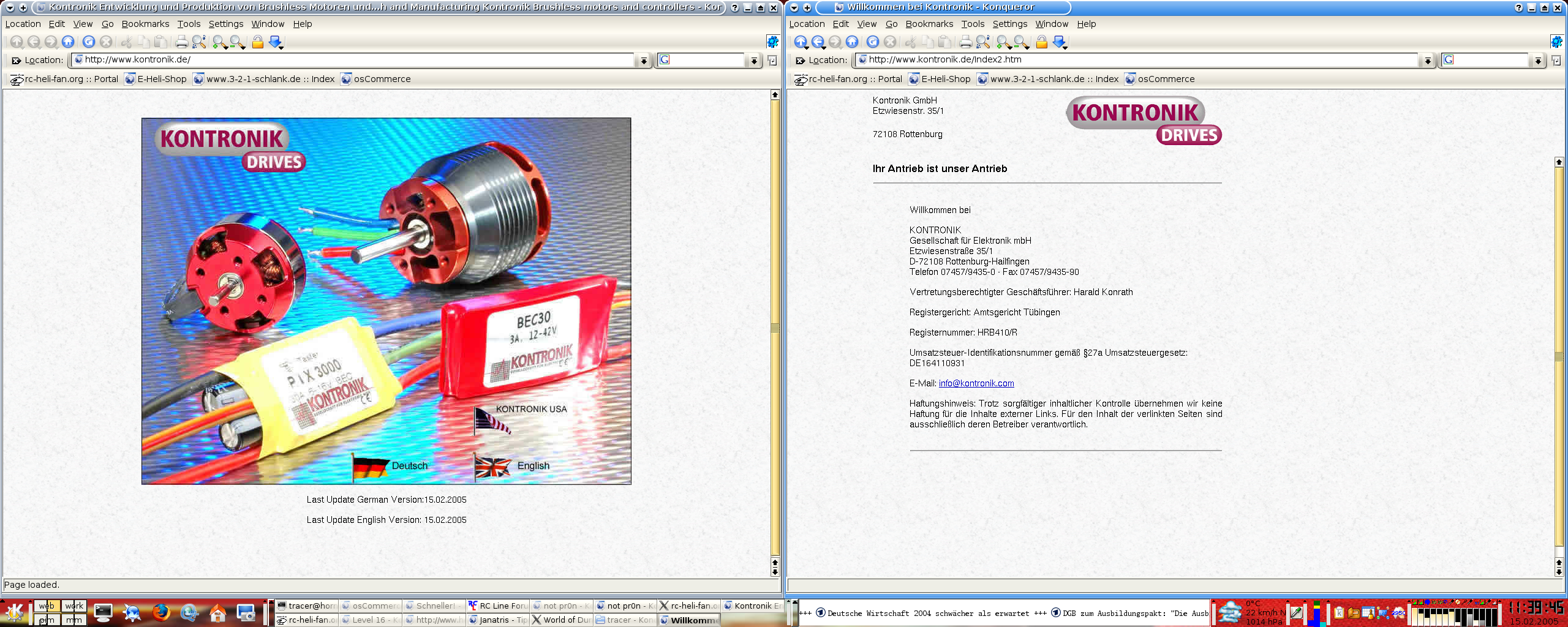
Task: Click the blue download arrow in left Konqueror
Action: coord(276,42)
